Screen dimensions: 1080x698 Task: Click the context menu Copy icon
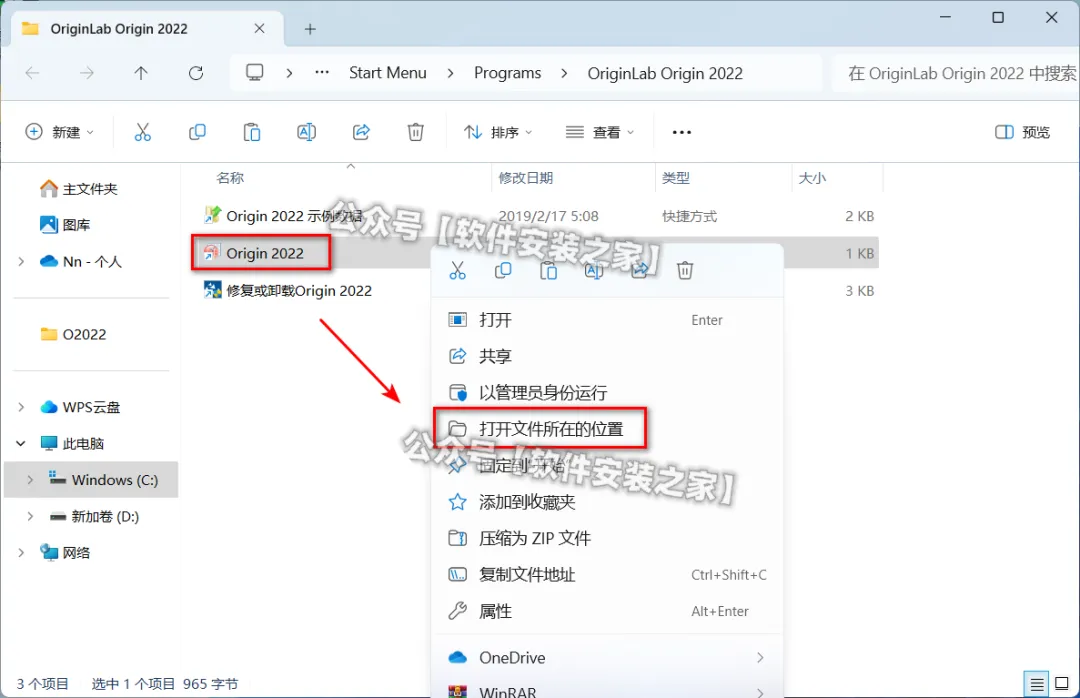pyautogui.click(x=503, y=270)
